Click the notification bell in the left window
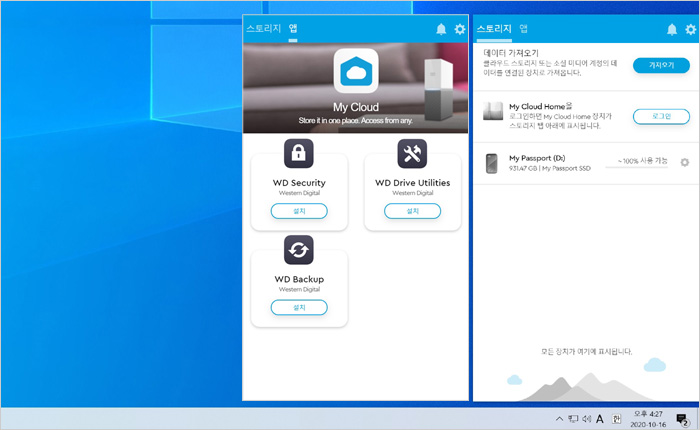700x430 pixels. (x=441, y=29)
